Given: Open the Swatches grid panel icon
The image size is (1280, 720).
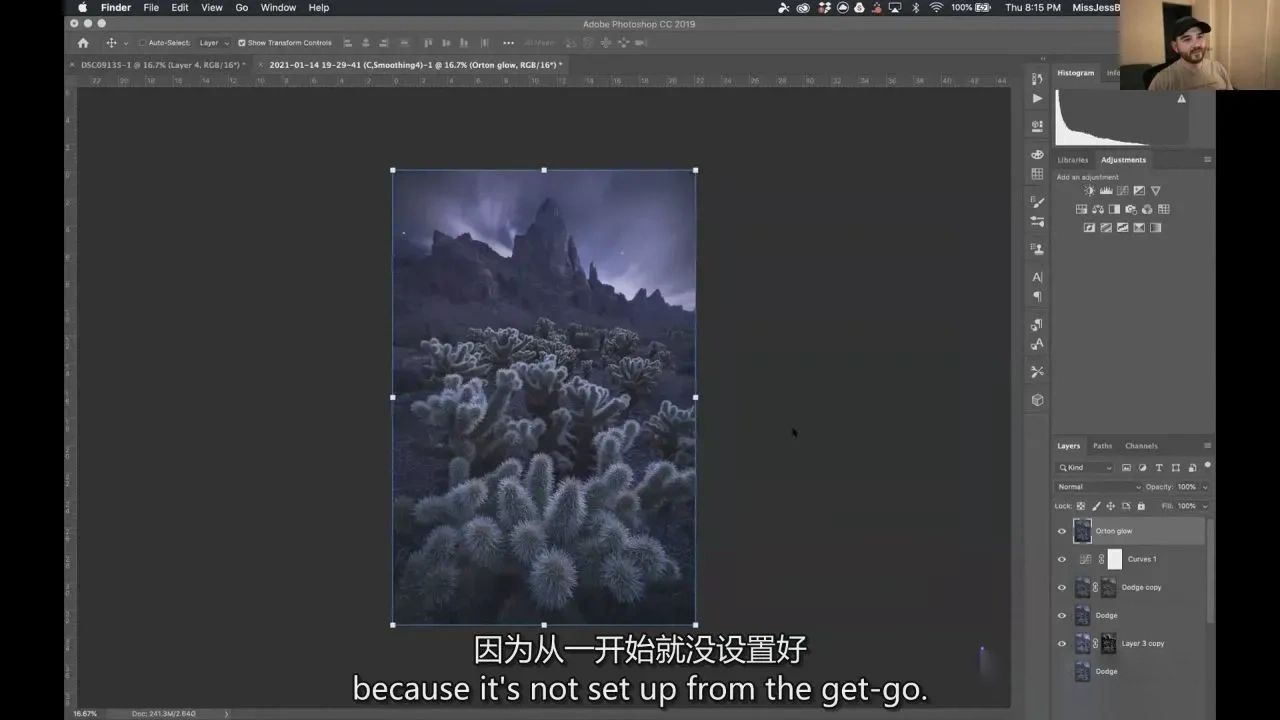Looking at the screenshot, I should click(x=1037, y=174).
